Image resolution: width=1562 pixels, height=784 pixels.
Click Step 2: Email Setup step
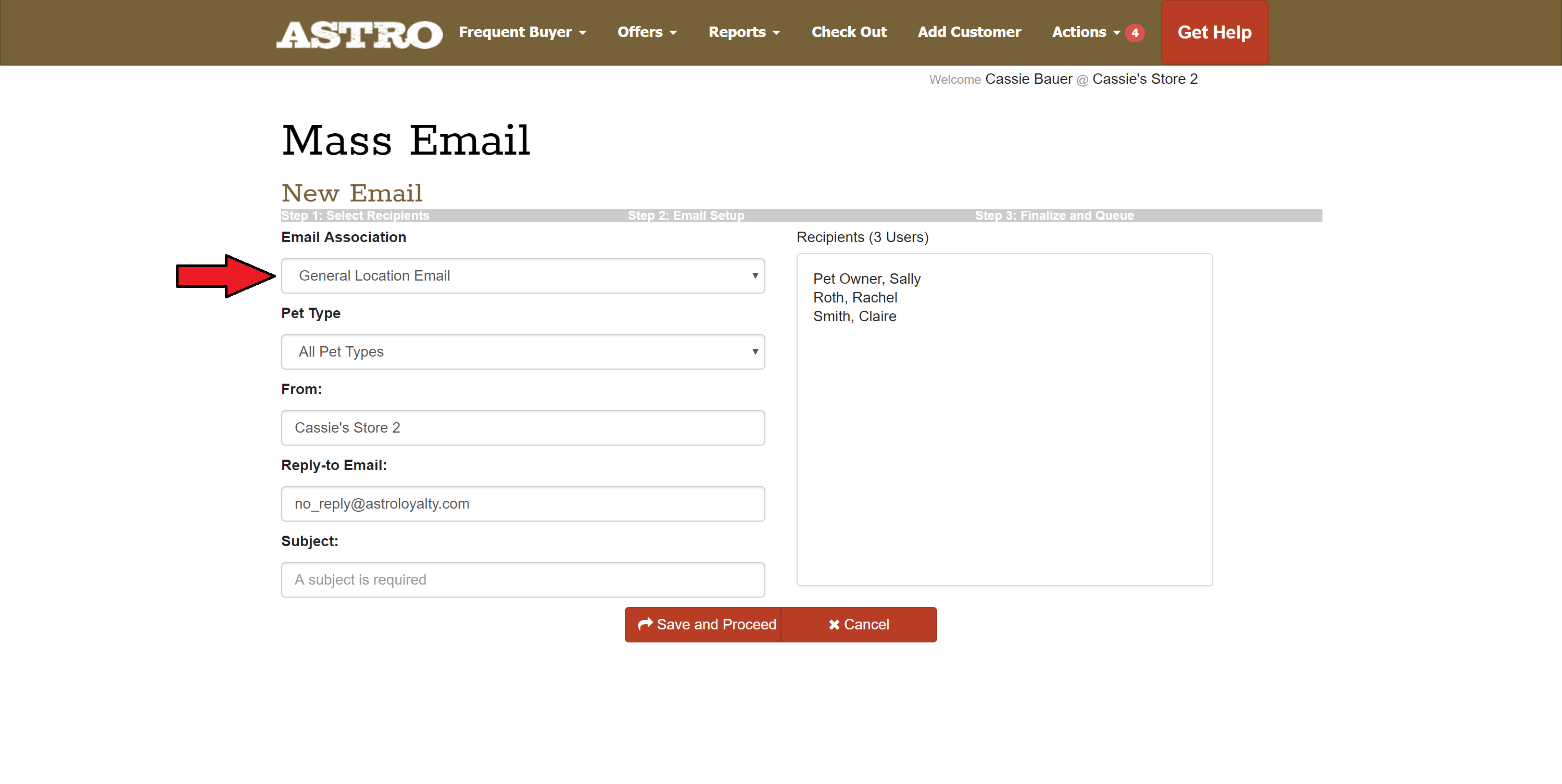coord(686,215)
